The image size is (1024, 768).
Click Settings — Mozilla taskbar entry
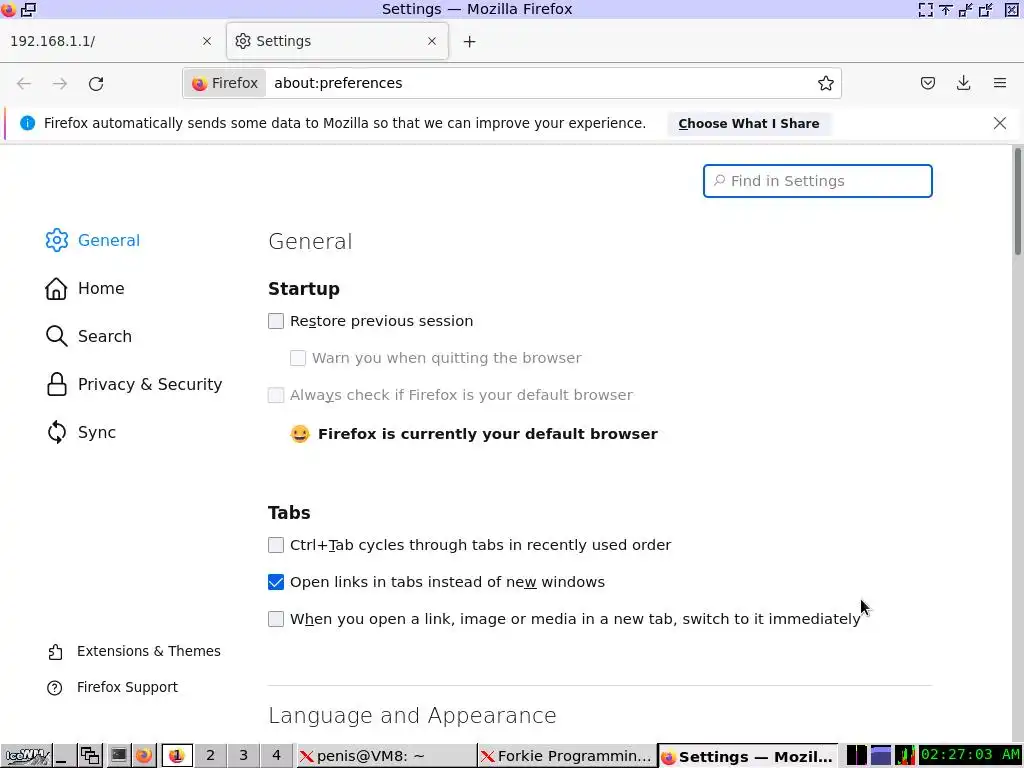pos(747,756)
